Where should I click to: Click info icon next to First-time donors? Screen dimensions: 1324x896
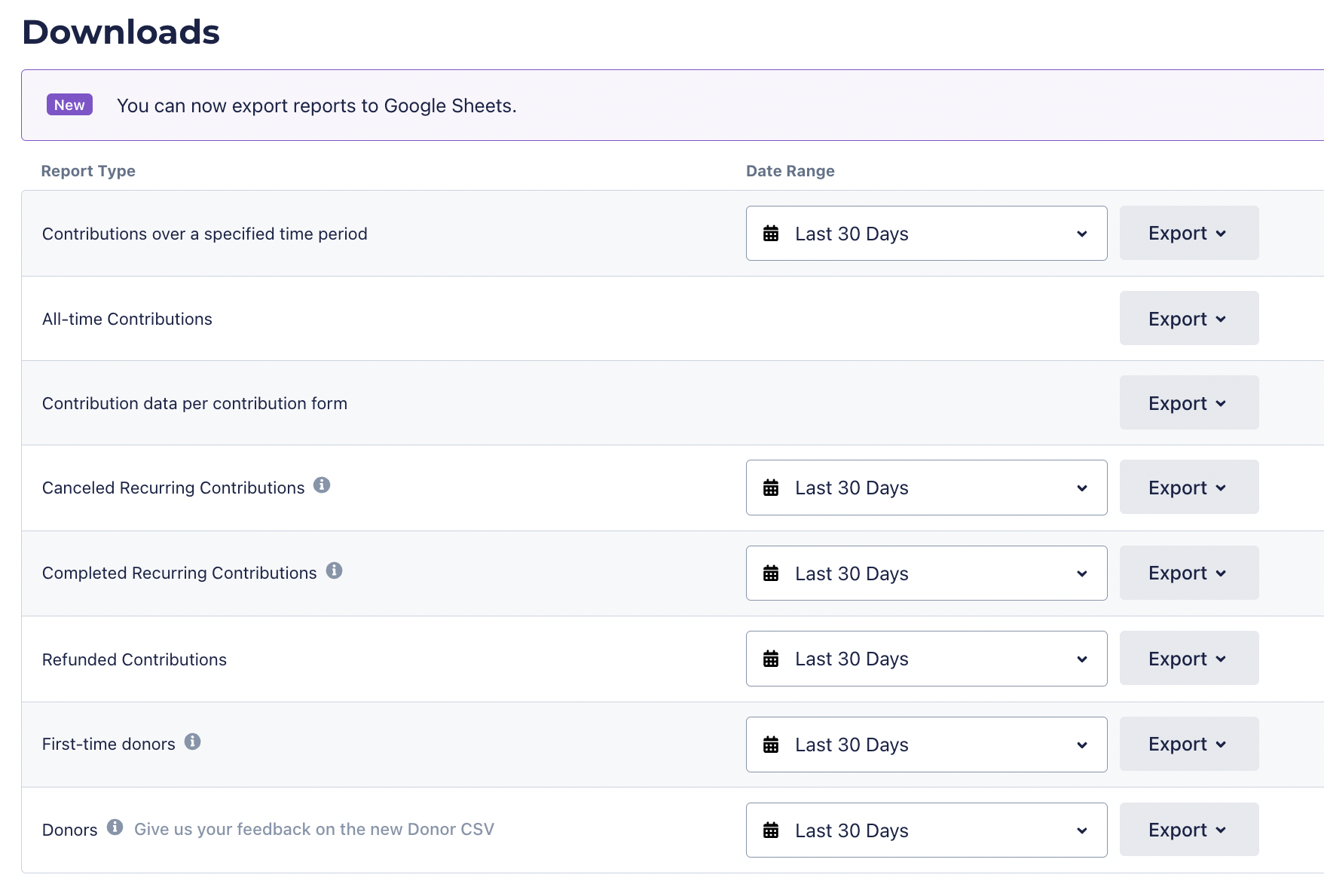coord(193,742)
